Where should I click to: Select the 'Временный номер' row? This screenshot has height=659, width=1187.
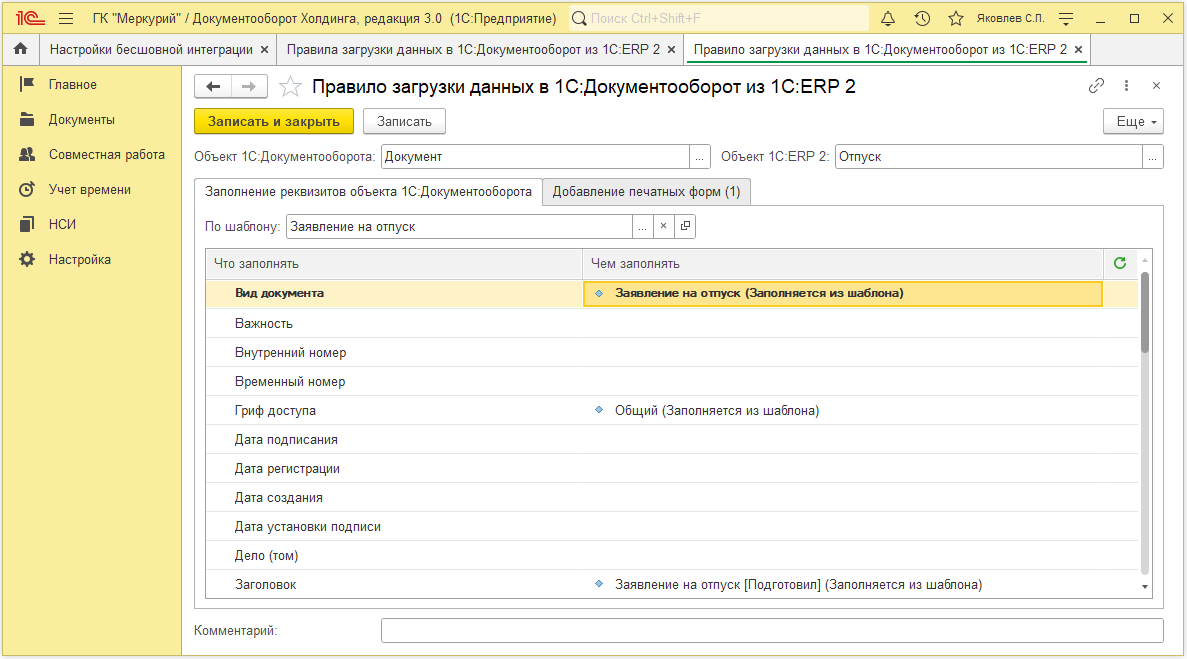tap(672, 381)
